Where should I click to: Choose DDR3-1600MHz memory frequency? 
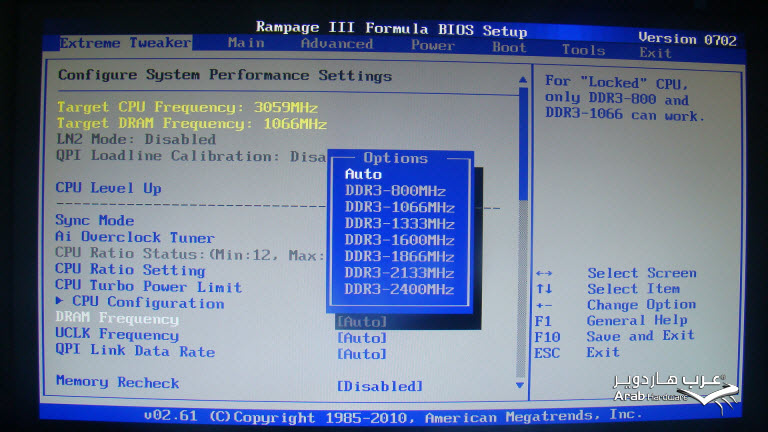[x=400, y=240]
